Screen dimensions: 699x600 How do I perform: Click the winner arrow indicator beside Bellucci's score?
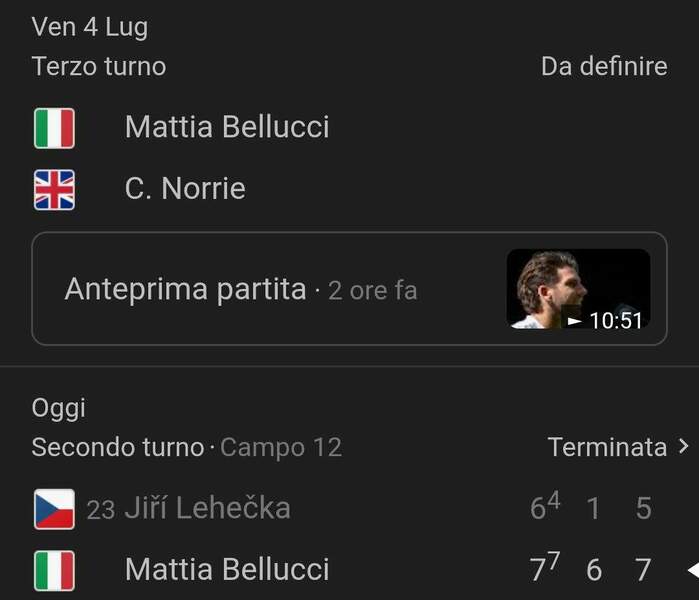click(x=691, y=570)
